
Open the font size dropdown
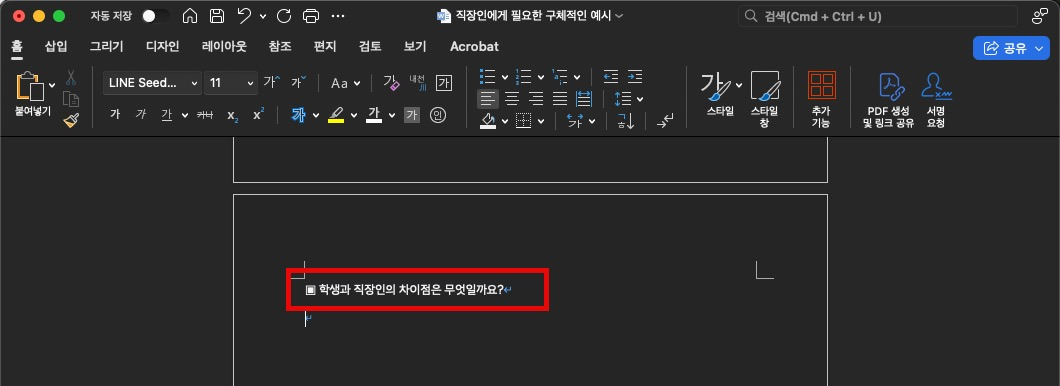231,82
